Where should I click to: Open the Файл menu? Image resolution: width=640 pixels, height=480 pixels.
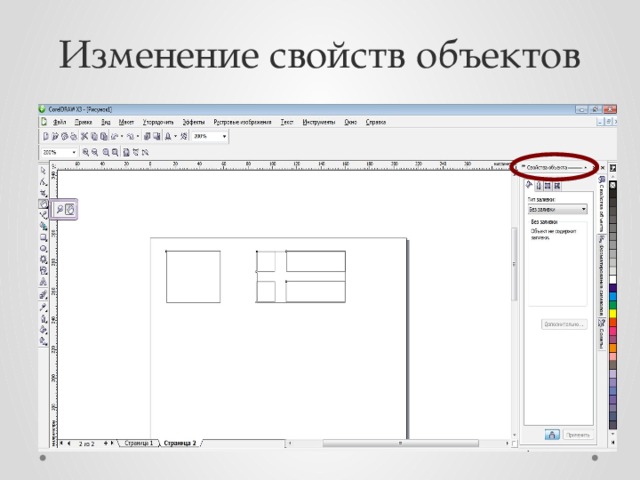(x=60, y=122)
